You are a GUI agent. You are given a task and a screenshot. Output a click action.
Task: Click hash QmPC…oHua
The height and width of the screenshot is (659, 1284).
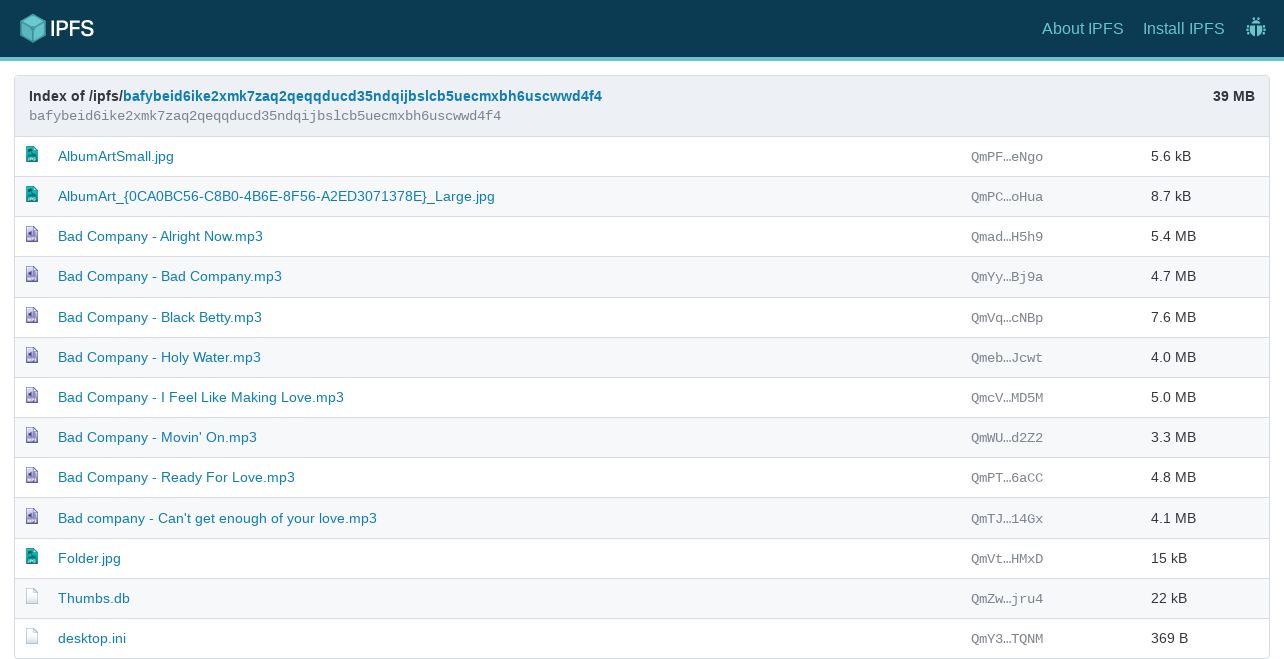[x=1007, y=197]
